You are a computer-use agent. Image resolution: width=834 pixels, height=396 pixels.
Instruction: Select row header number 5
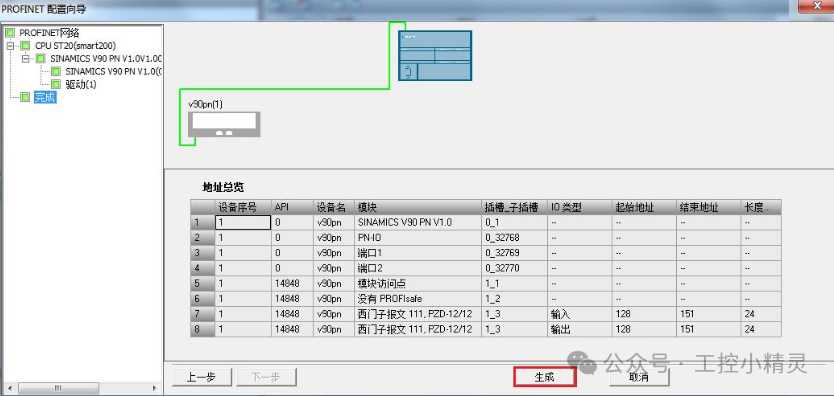tap(203, 283)
